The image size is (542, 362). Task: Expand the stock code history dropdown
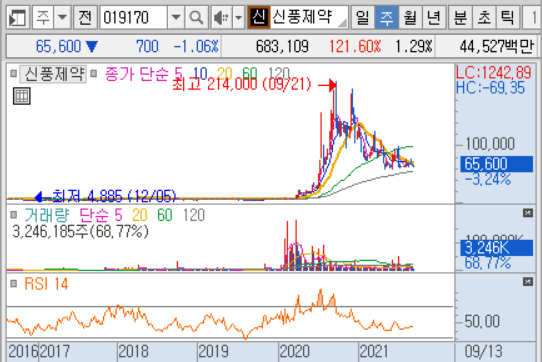(x=176, y=17)
